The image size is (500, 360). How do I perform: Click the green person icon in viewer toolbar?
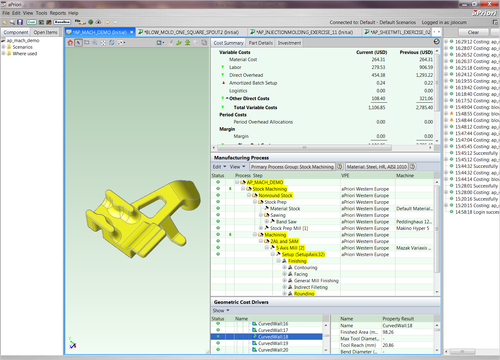188,43
